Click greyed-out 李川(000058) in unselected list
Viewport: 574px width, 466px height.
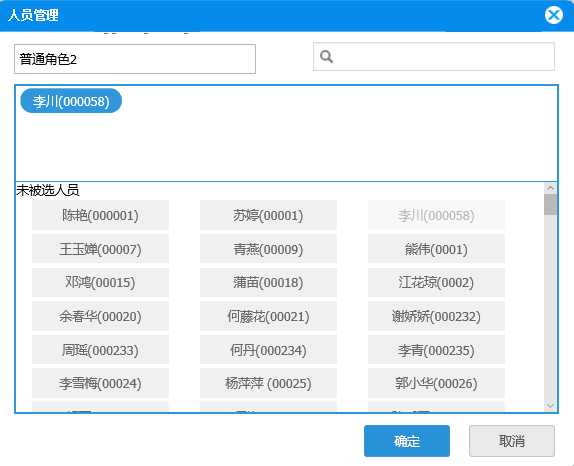click(x=436, y=215)
